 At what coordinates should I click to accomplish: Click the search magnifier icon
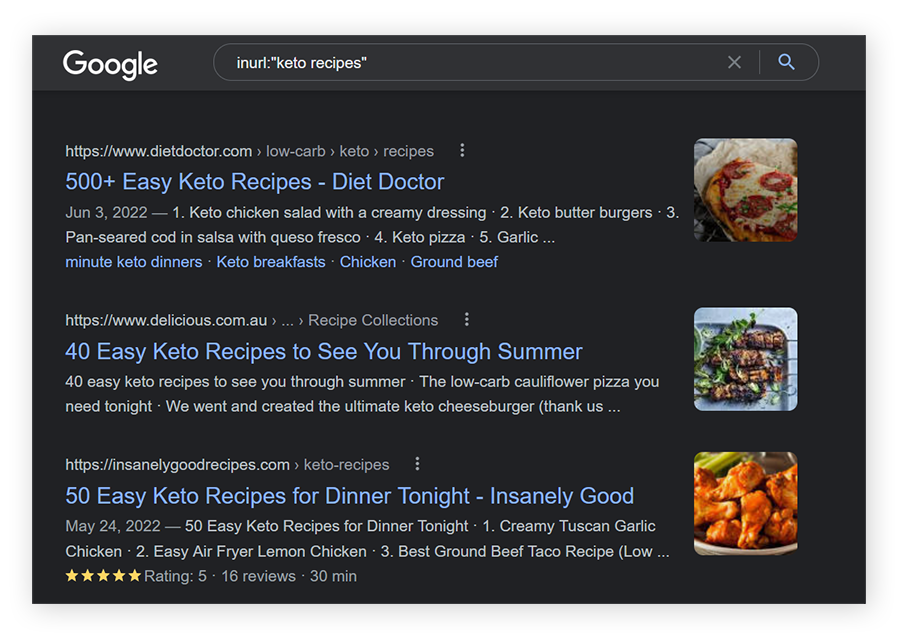[788, 62]
